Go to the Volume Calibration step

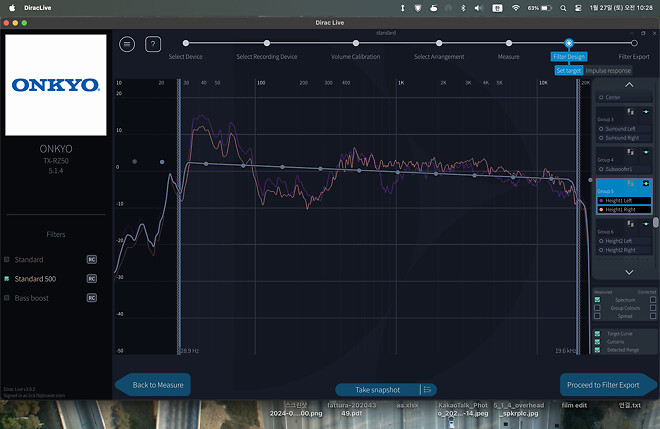click(355, 56)
